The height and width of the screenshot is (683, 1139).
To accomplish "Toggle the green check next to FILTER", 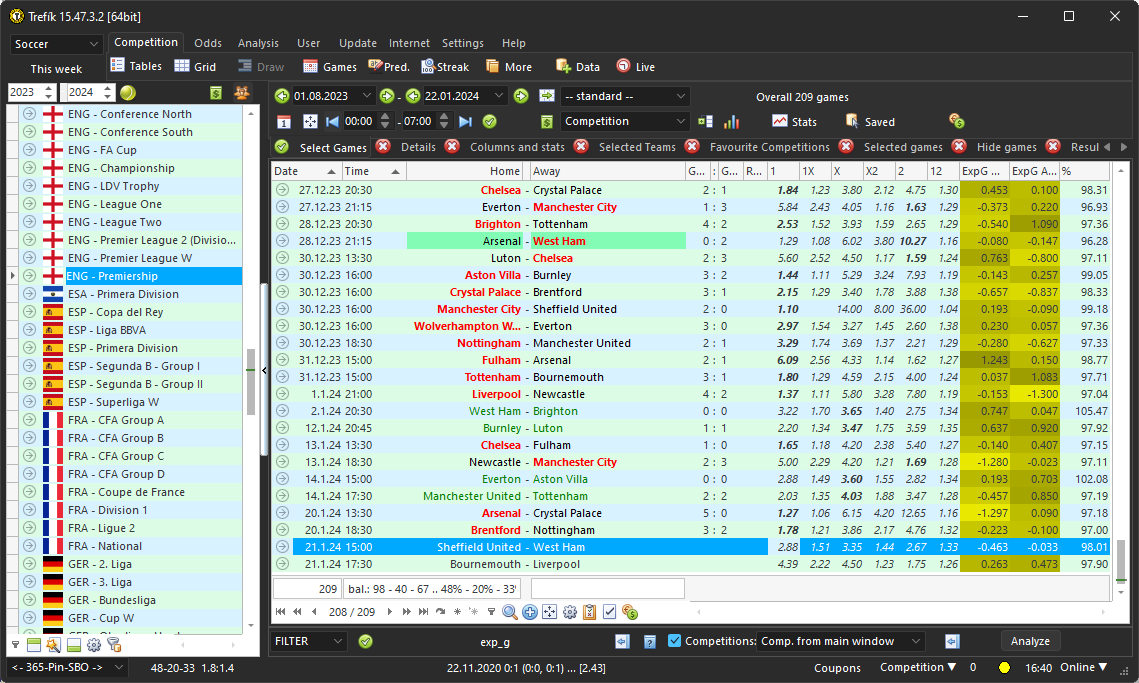I will point(365,641).
